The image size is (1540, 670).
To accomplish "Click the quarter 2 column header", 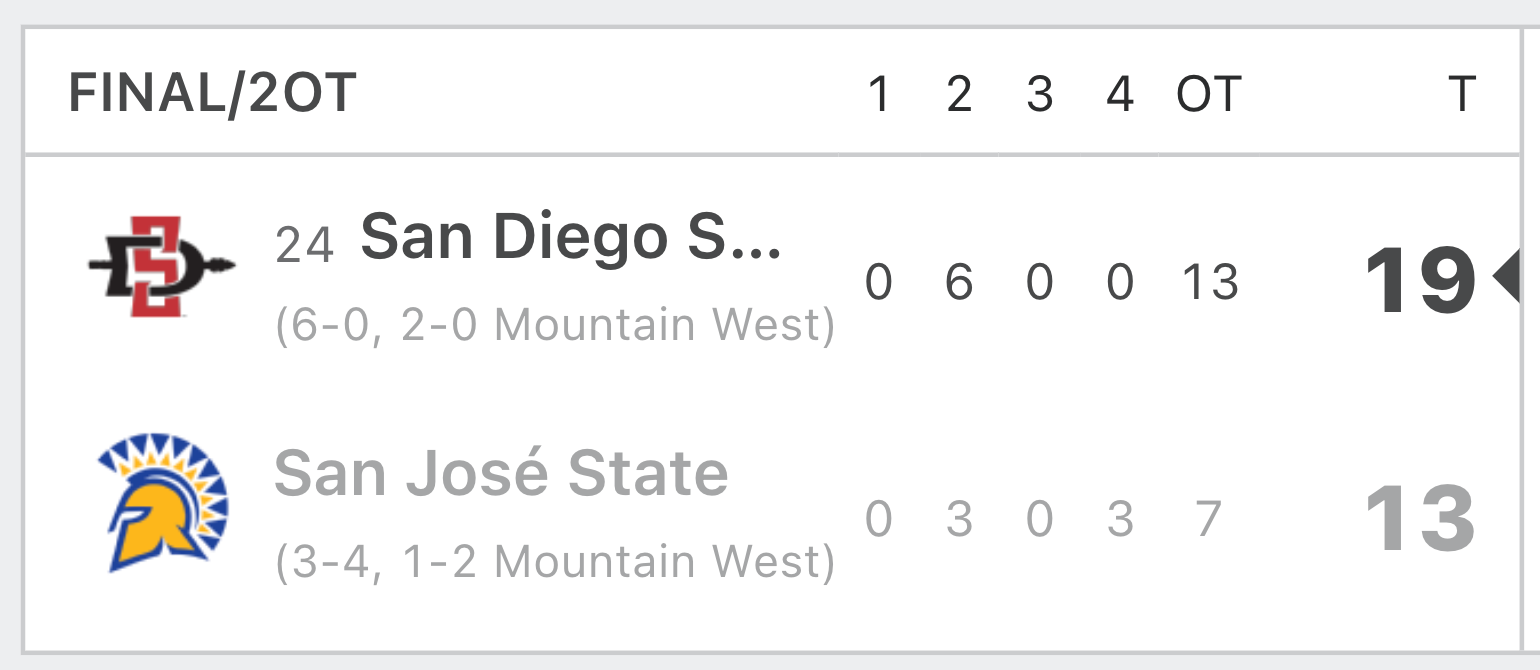I will (x=959, y=94).
